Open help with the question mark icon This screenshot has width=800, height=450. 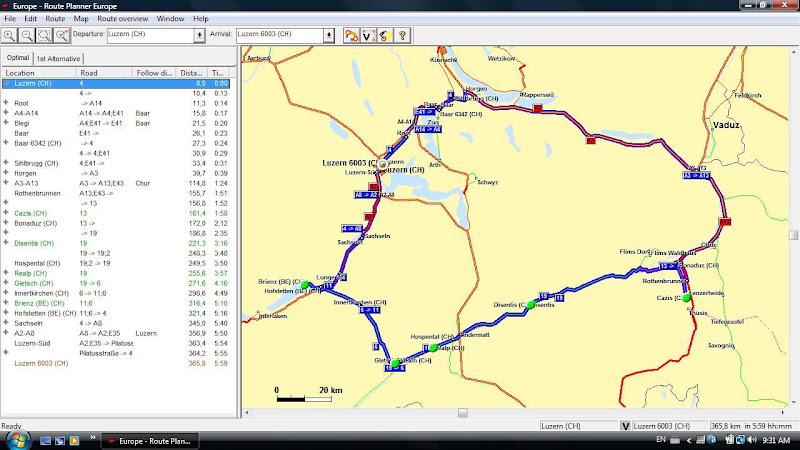click(x=403, y=35)
